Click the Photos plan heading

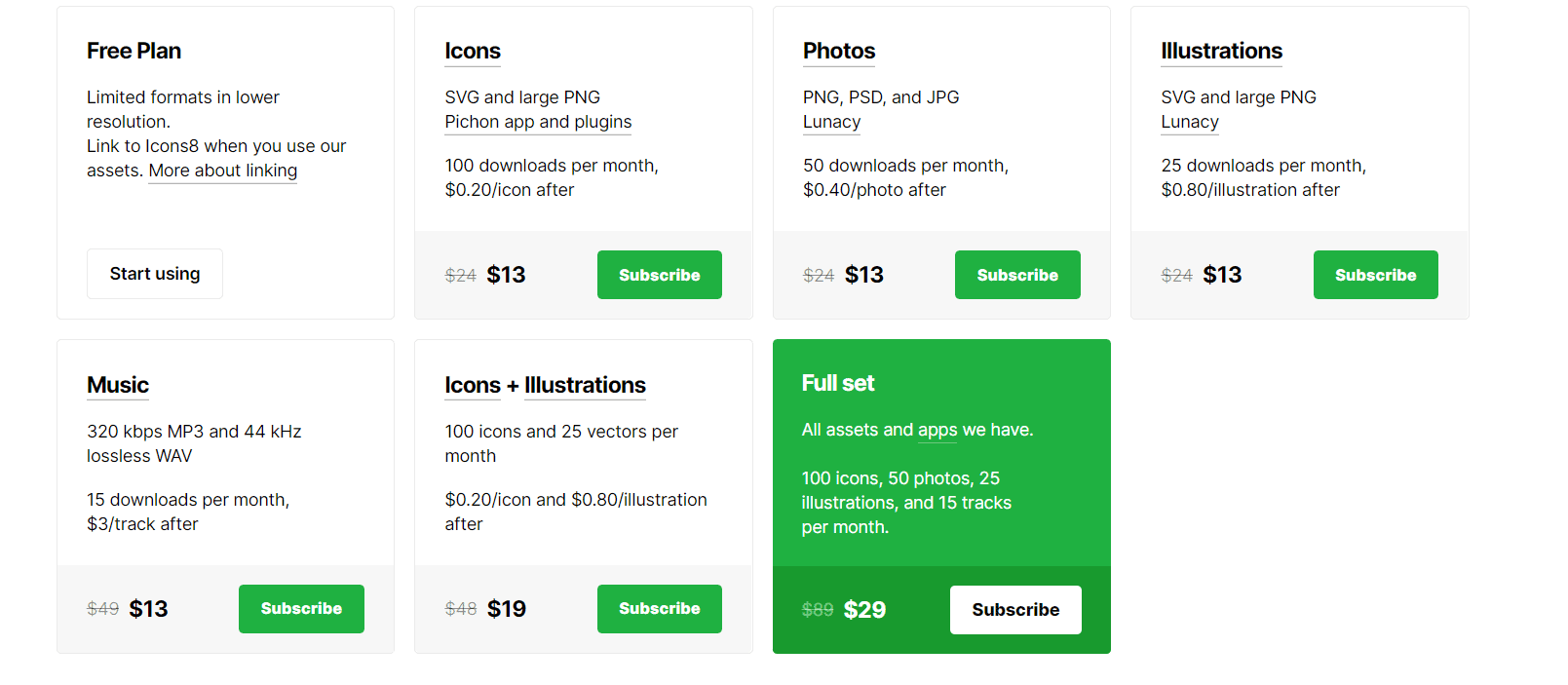click(838, 51)
